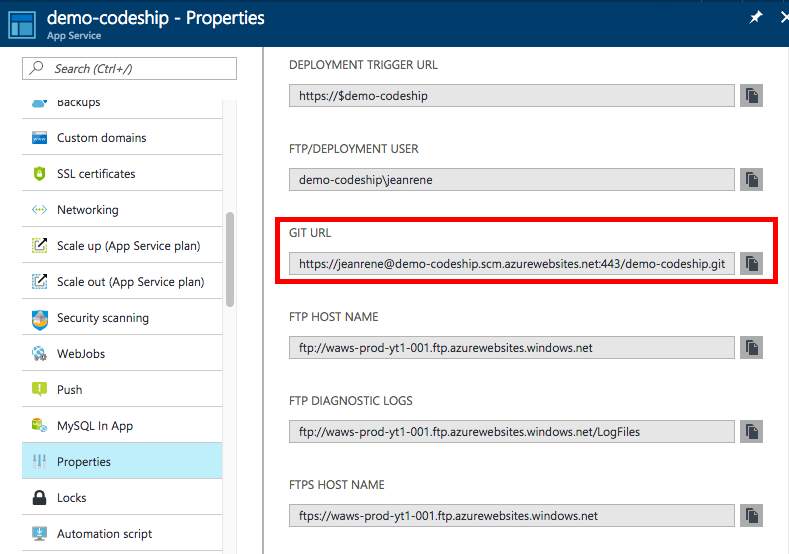Click the 'GIT URL' label
Screen dimensions: 789x554
coord(310,233)
